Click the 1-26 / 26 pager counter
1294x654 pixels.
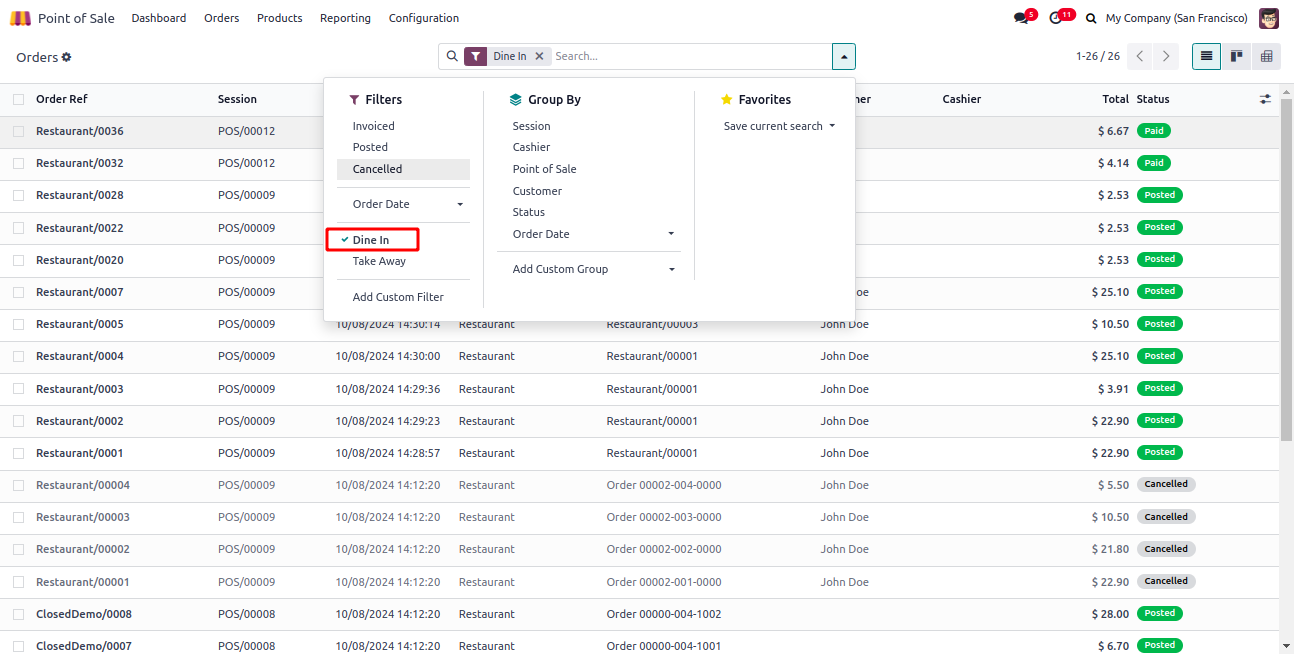coord(1098,56)
